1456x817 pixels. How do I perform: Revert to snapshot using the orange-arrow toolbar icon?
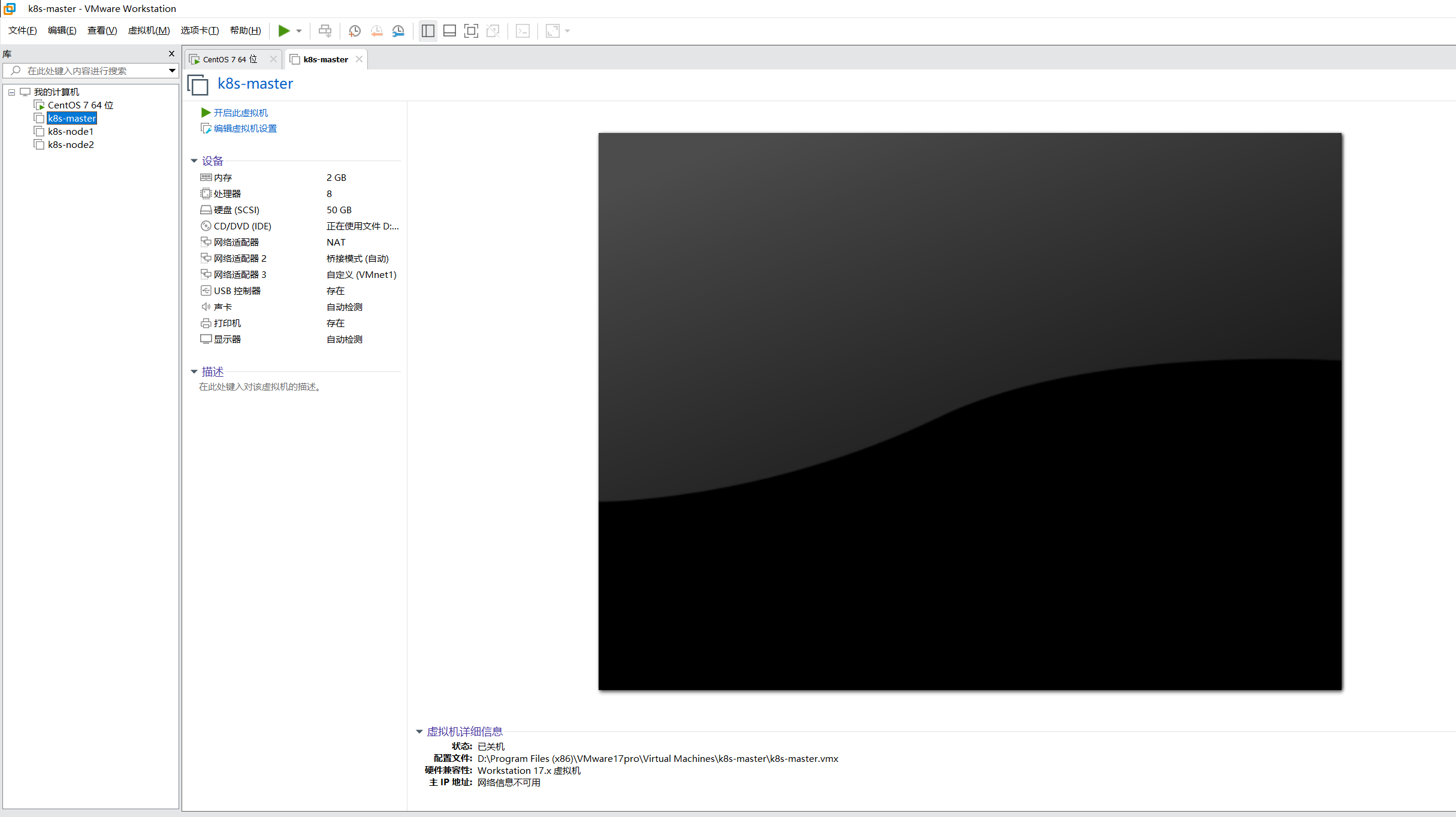[376, 31]
